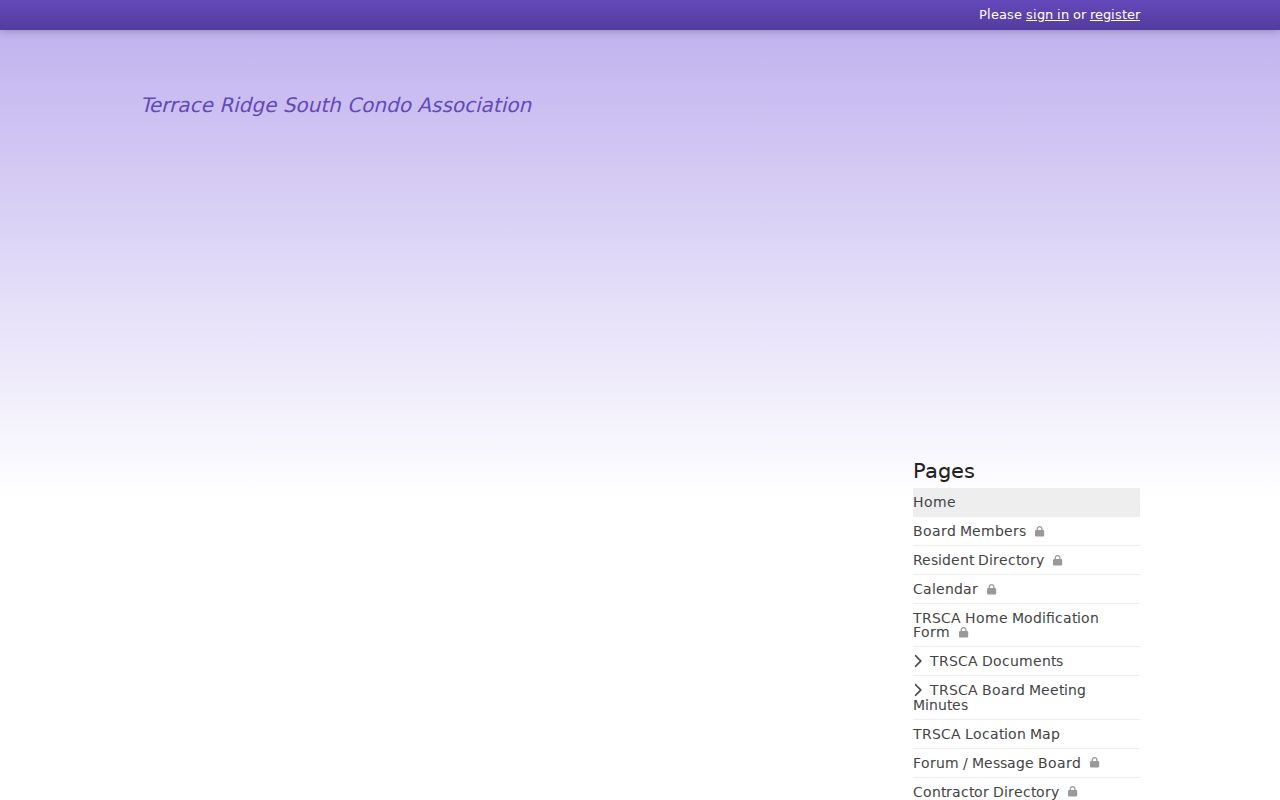Click the lock icon under TRSCA Home Modification Form
1280x800 pixels.
coord(963,632)
